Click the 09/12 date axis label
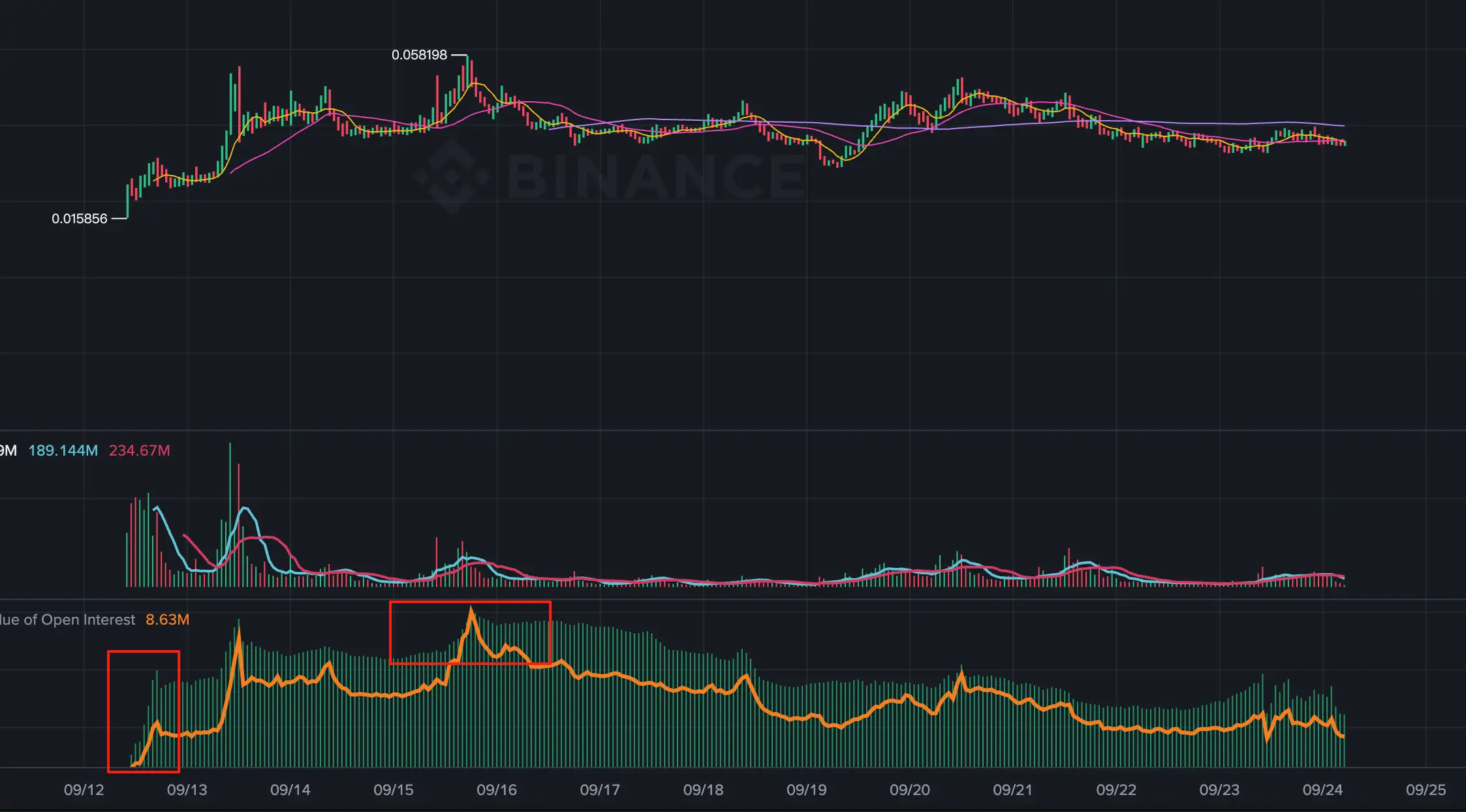1466x812 pixels. tap(84, 790)
